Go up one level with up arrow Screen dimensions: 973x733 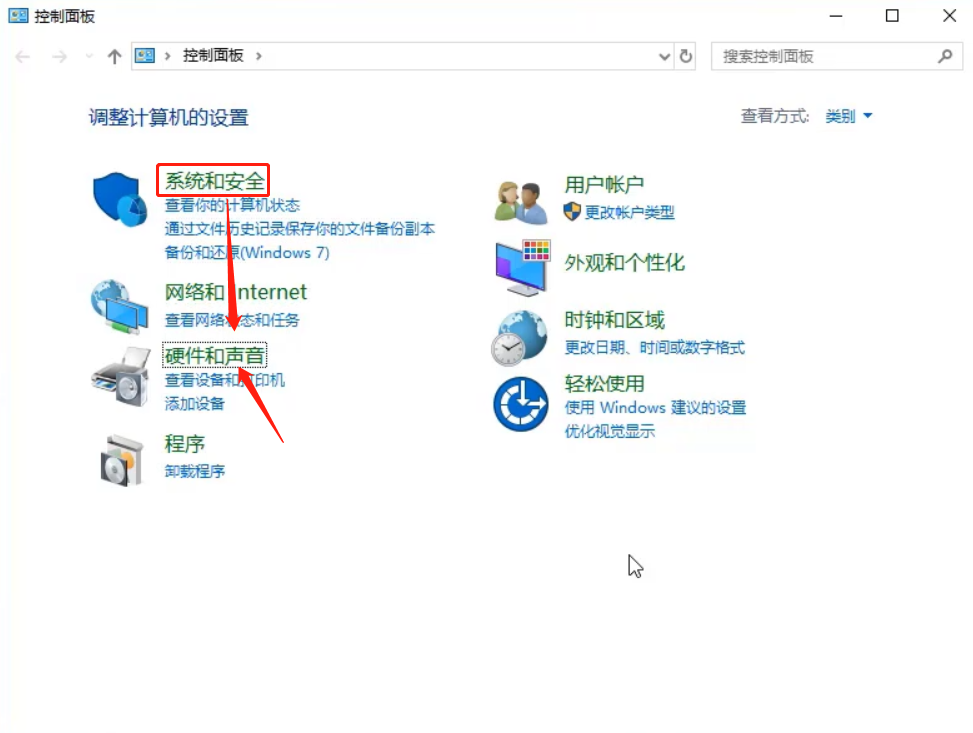click(114, 57)
